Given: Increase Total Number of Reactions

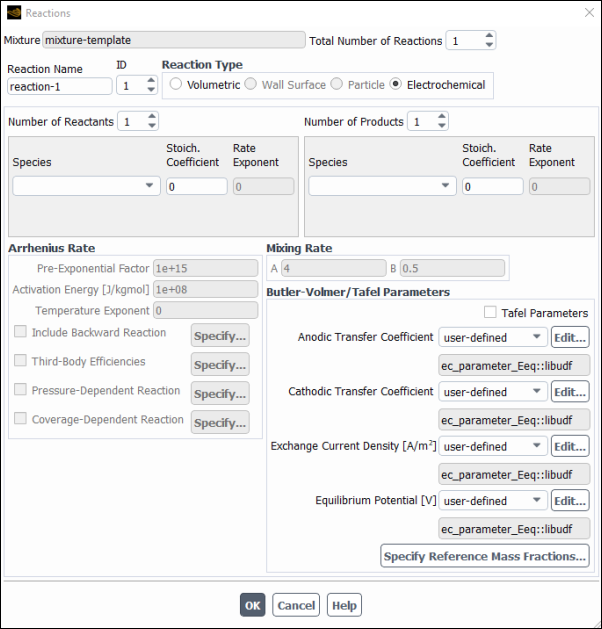Looking at the screenshot, I should [x=489, y=35].
